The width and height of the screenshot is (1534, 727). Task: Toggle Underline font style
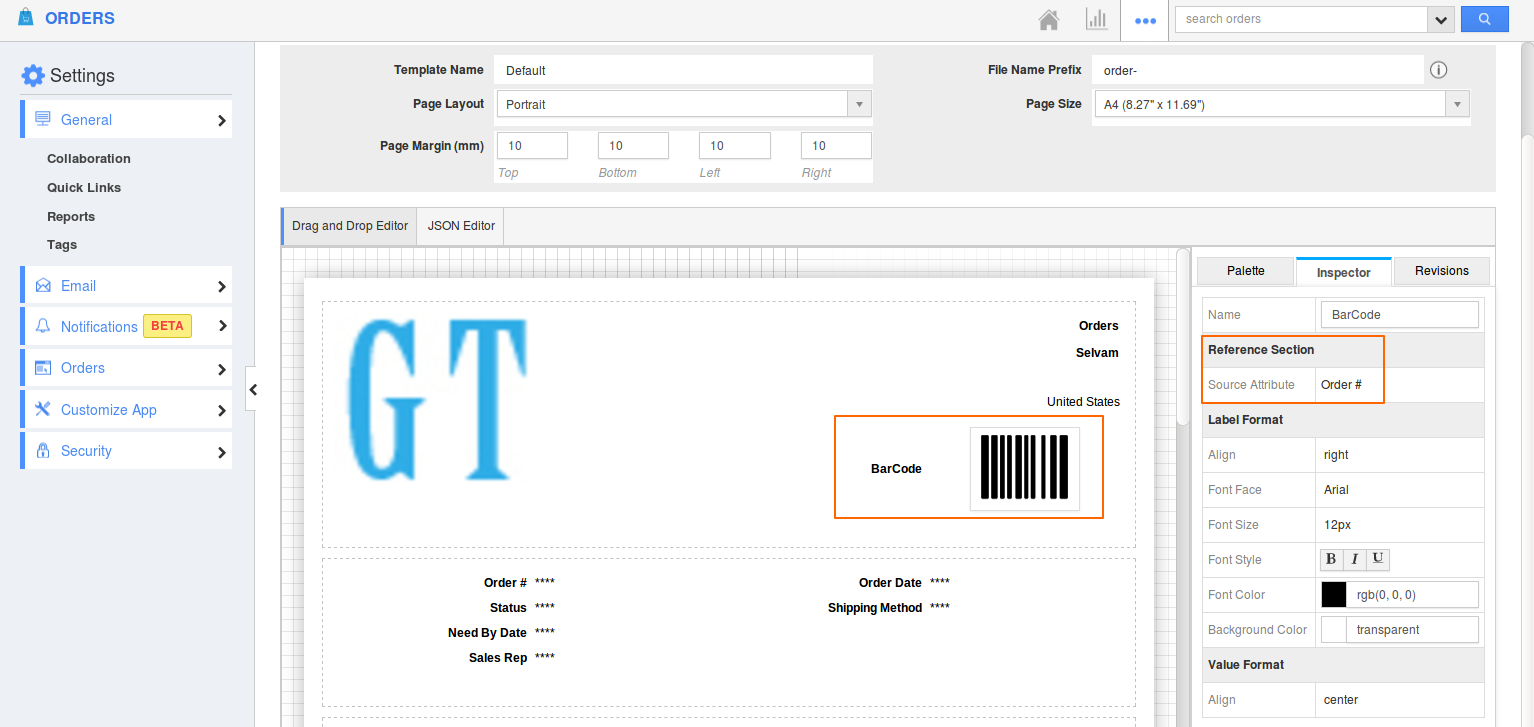tap(1377, 559)
